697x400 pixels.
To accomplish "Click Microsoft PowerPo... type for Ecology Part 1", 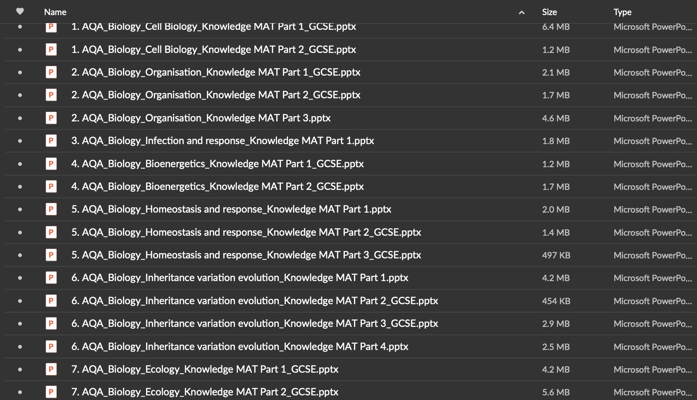I will (653, 369).
